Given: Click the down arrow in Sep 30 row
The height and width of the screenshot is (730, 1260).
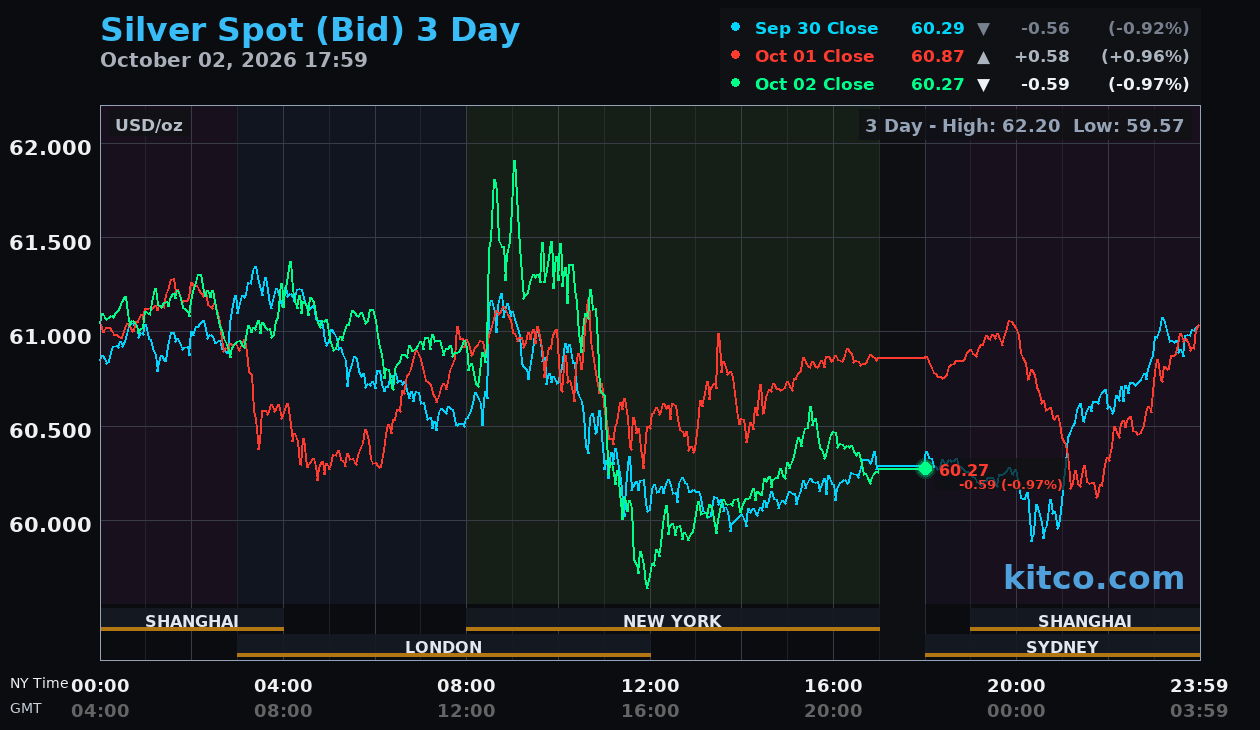Looking at the screenshot, I should click(983, 29).
